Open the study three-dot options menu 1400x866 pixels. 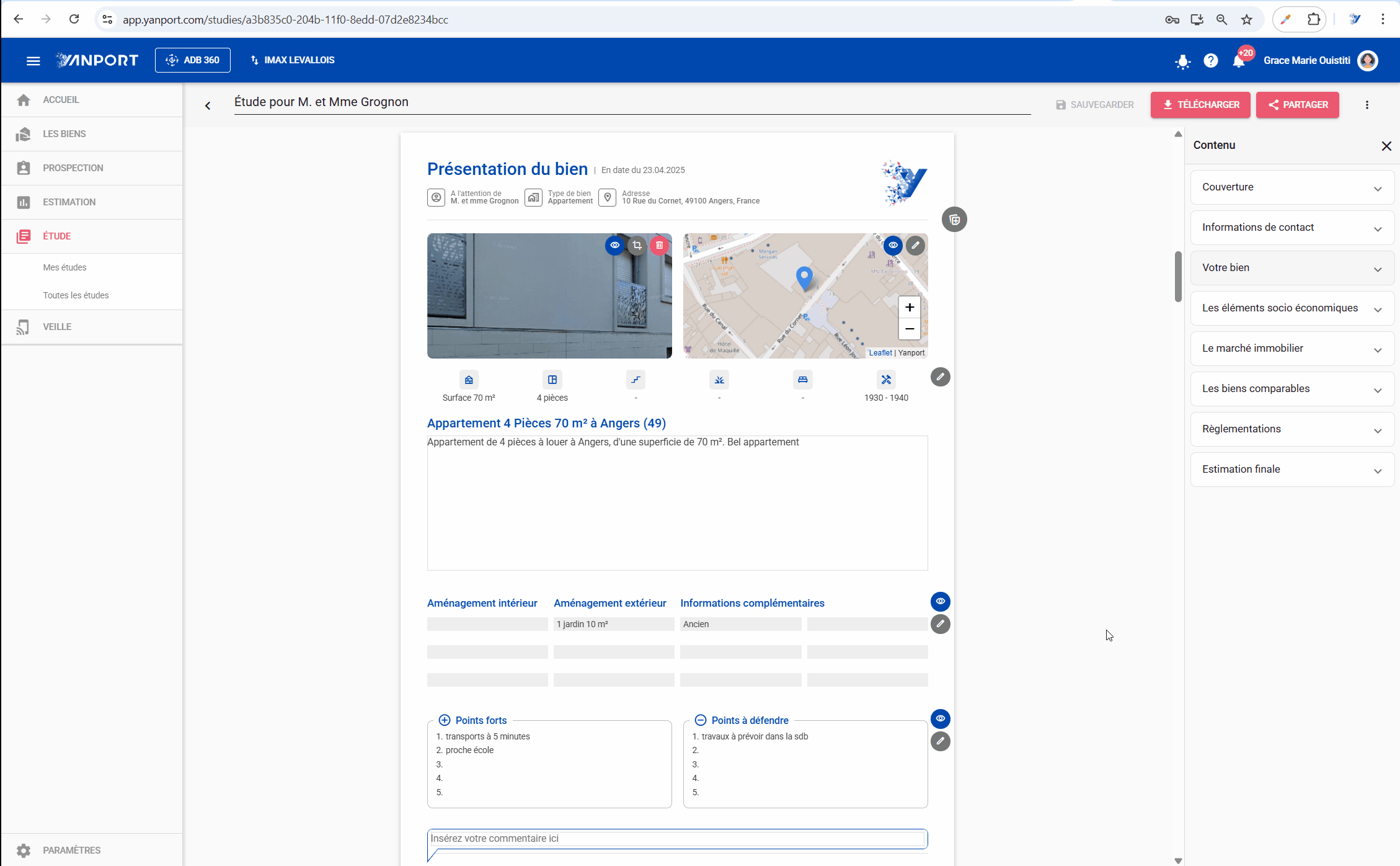click(x=1367, y=105)
